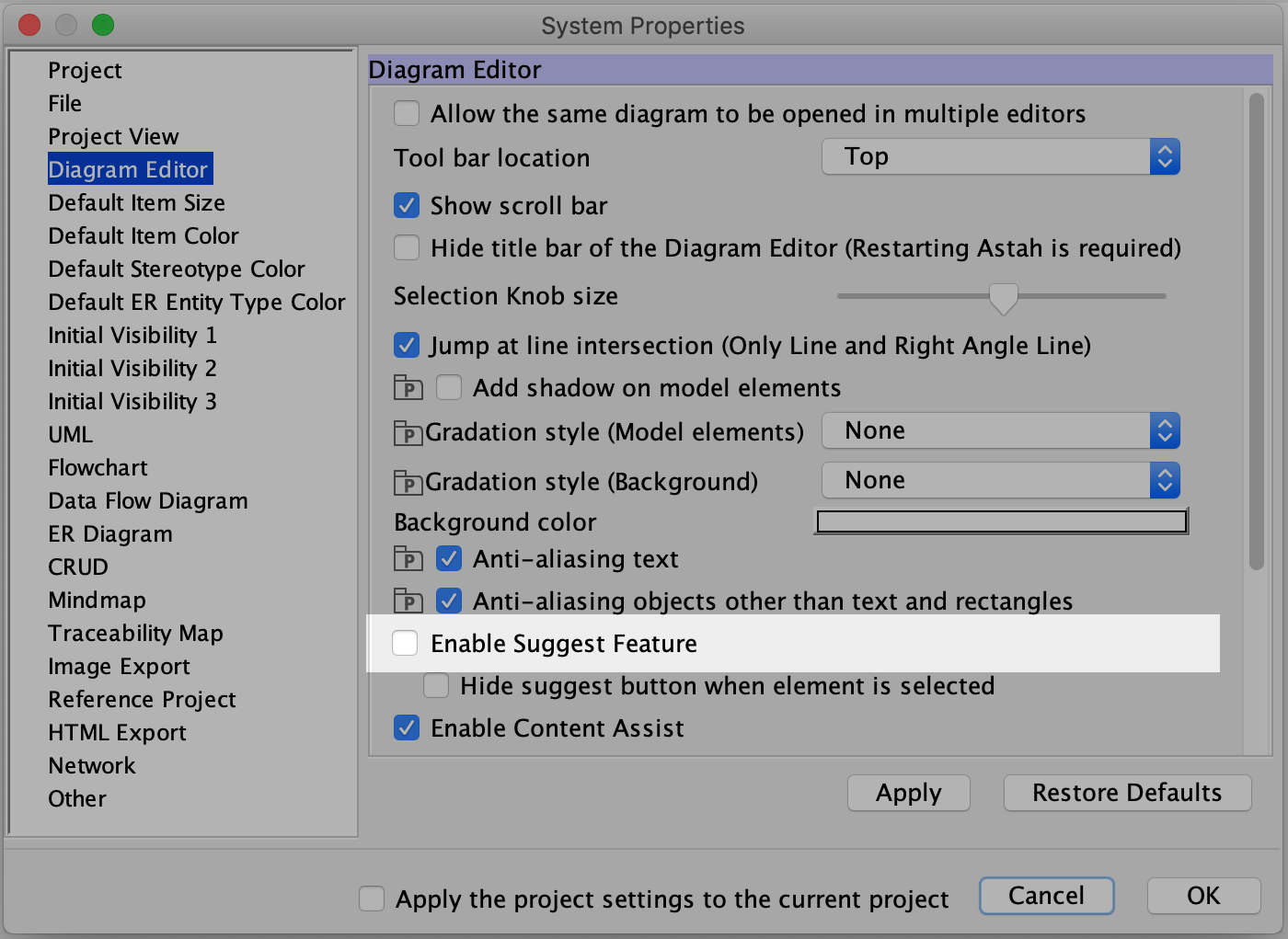
Task: Click project icon next to Gradation style (Model elements)
Action: coord(408,433)
